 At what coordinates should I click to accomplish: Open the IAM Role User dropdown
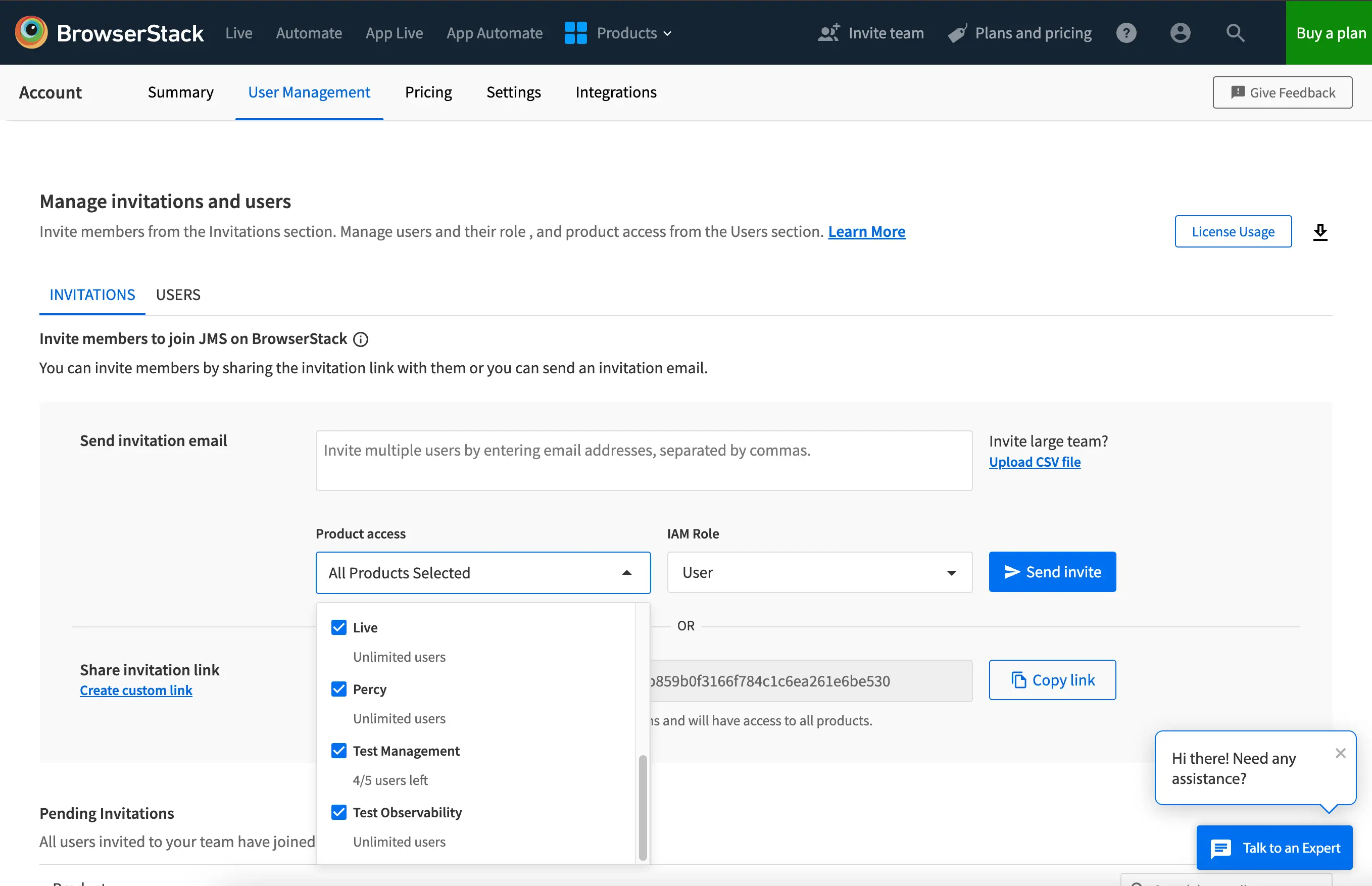click(x=819, y=572)
